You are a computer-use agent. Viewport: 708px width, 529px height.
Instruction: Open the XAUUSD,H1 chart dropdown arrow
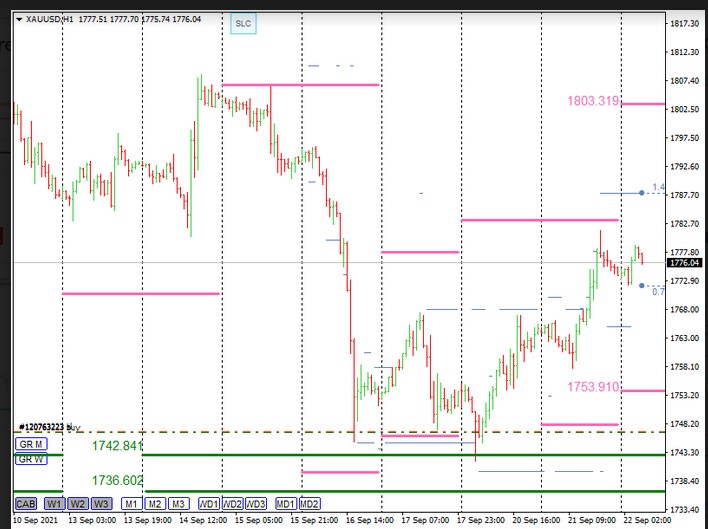click(x=19, y=19)
